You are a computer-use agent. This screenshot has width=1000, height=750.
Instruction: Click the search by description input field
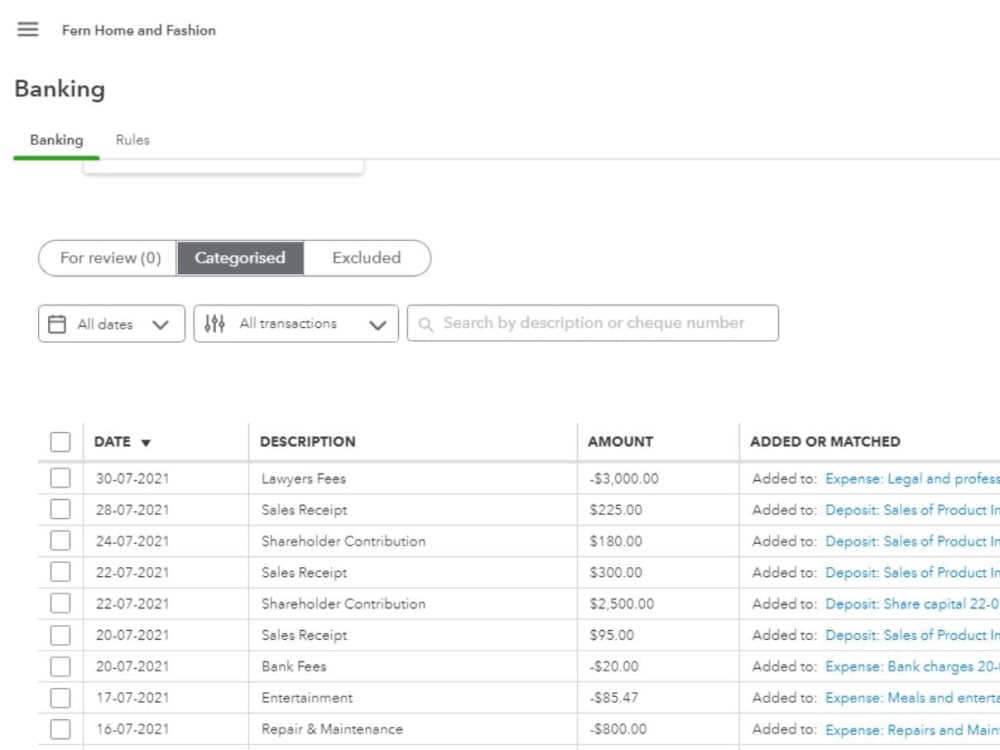(592, 323)
